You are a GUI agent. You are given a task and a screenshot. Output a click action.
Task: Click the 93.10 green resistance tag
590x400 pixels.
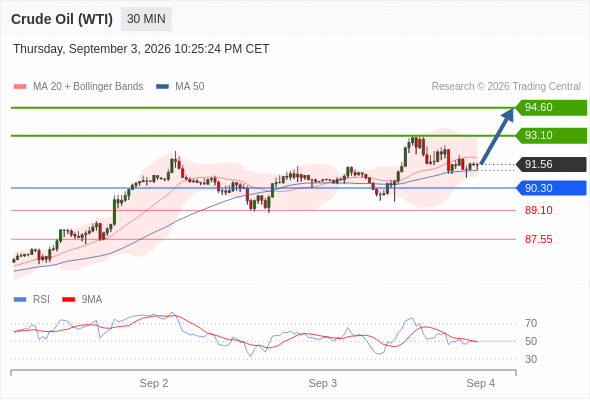coord(551,135)
